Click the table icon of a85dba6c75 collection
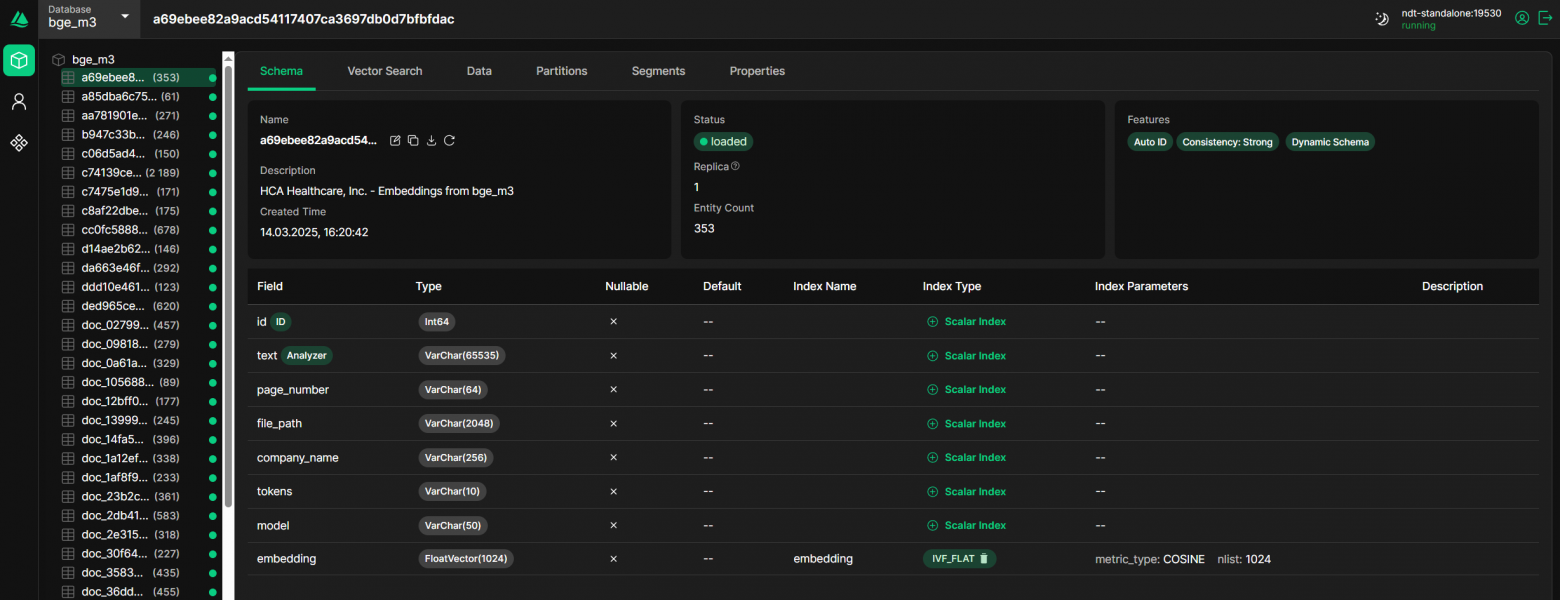 coord(68,96)
